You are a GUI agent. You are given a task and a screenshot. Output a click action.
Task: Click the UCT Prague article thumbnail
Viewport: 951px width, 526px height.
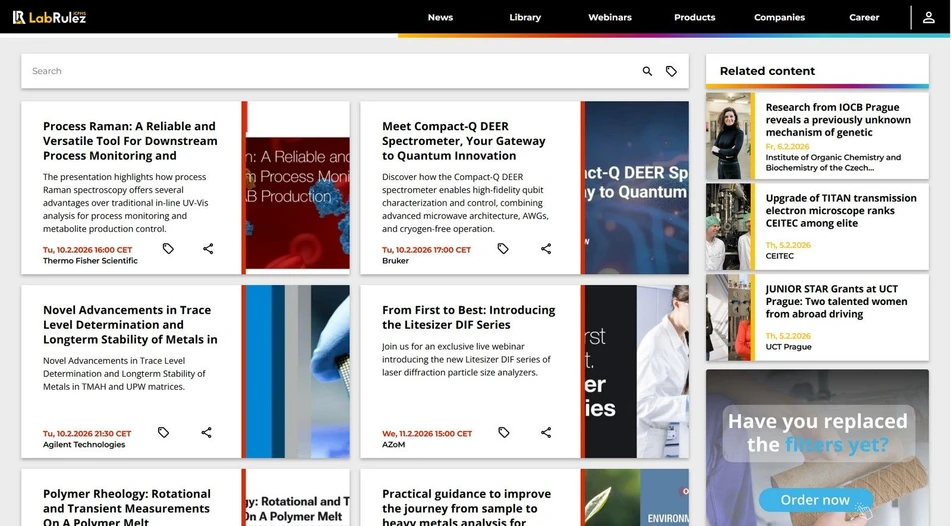[728, 318]
